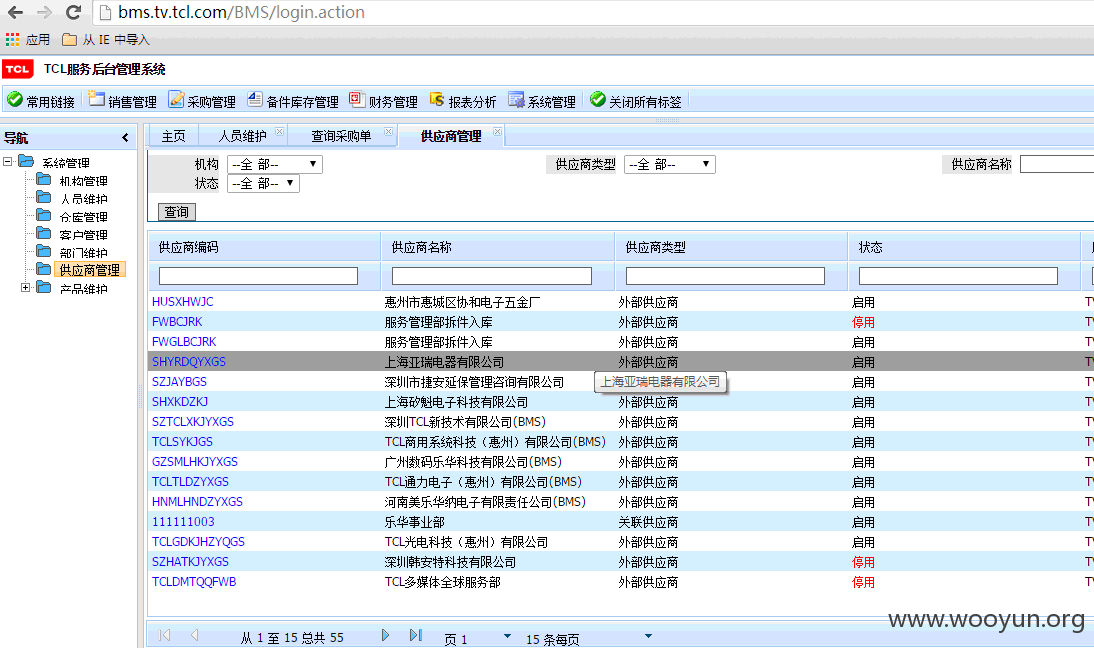Image resolution: width=1094 pixels, height=648 pixels.
Task: Open 客户管理 in navigation tree
Action: click(x=84, y=235)
